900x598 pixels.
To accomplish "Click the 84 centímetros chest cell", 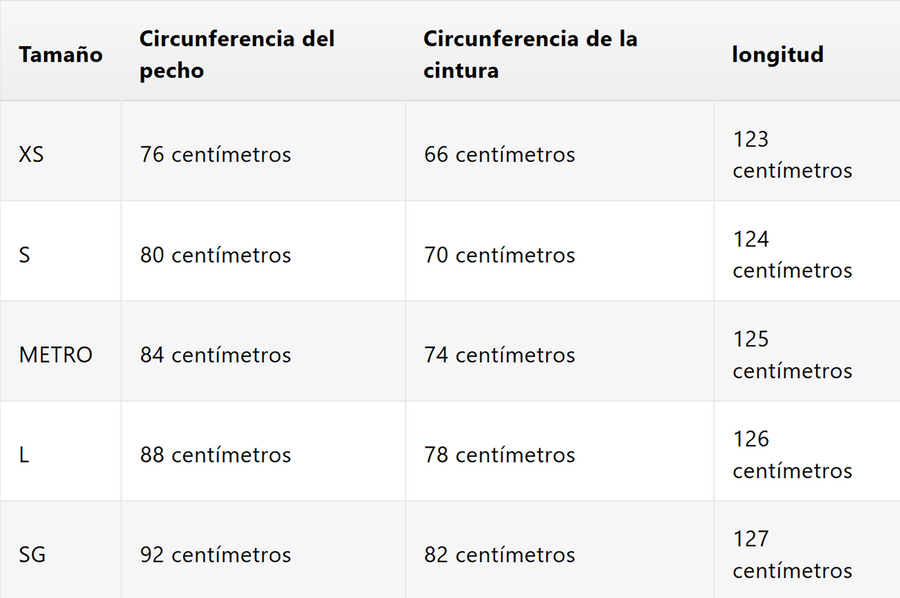I will (215, 355).
